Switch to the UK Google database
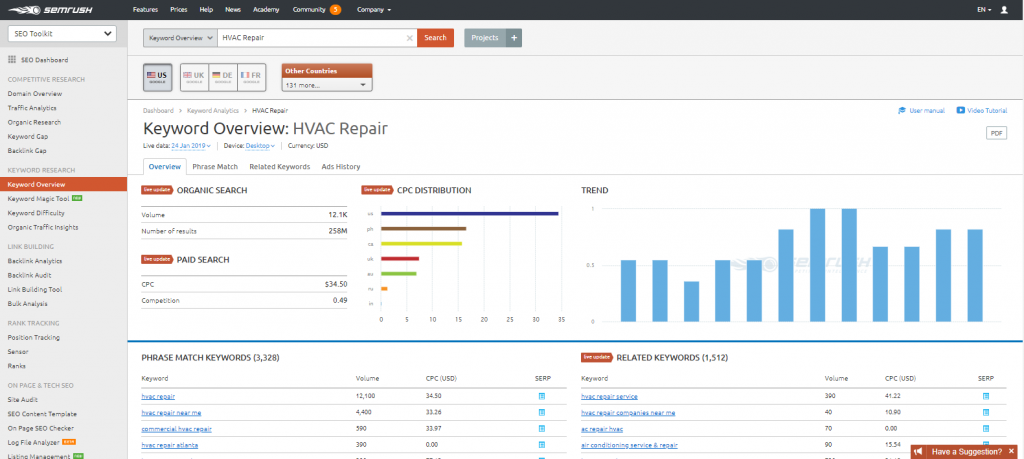 click(x=194, y=78)
